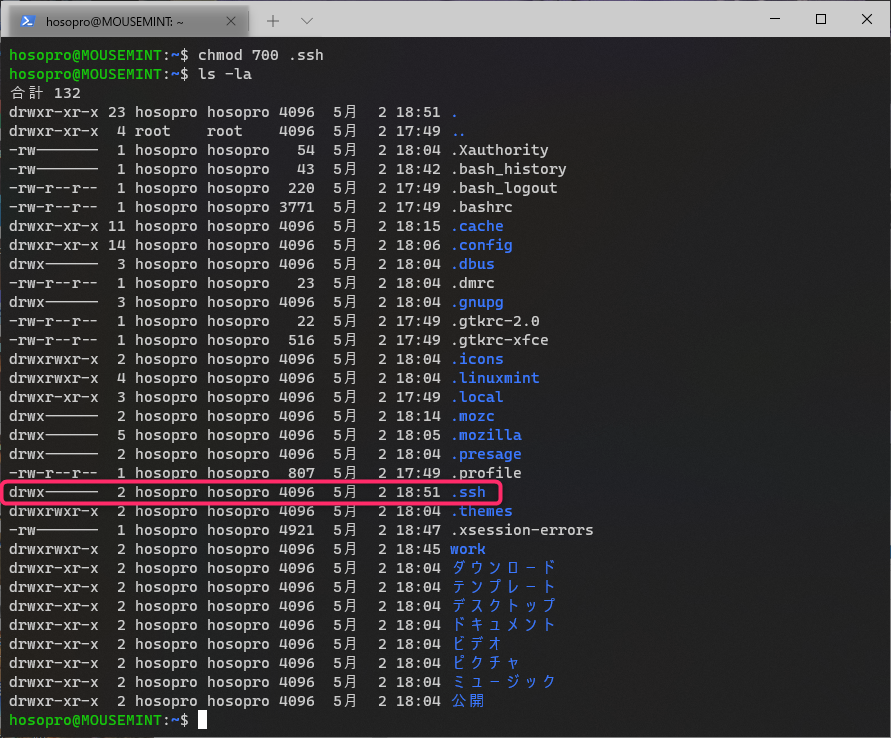
Task: Click the .mozc directory name
Action: point(473,416)
